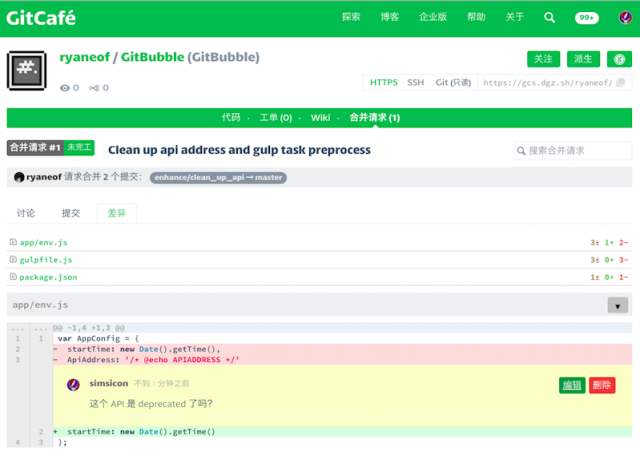The width and height of the screenshot is (640, 456).
Task: Open the search magnifier in top navigation
Action: (x=549, y=18)
